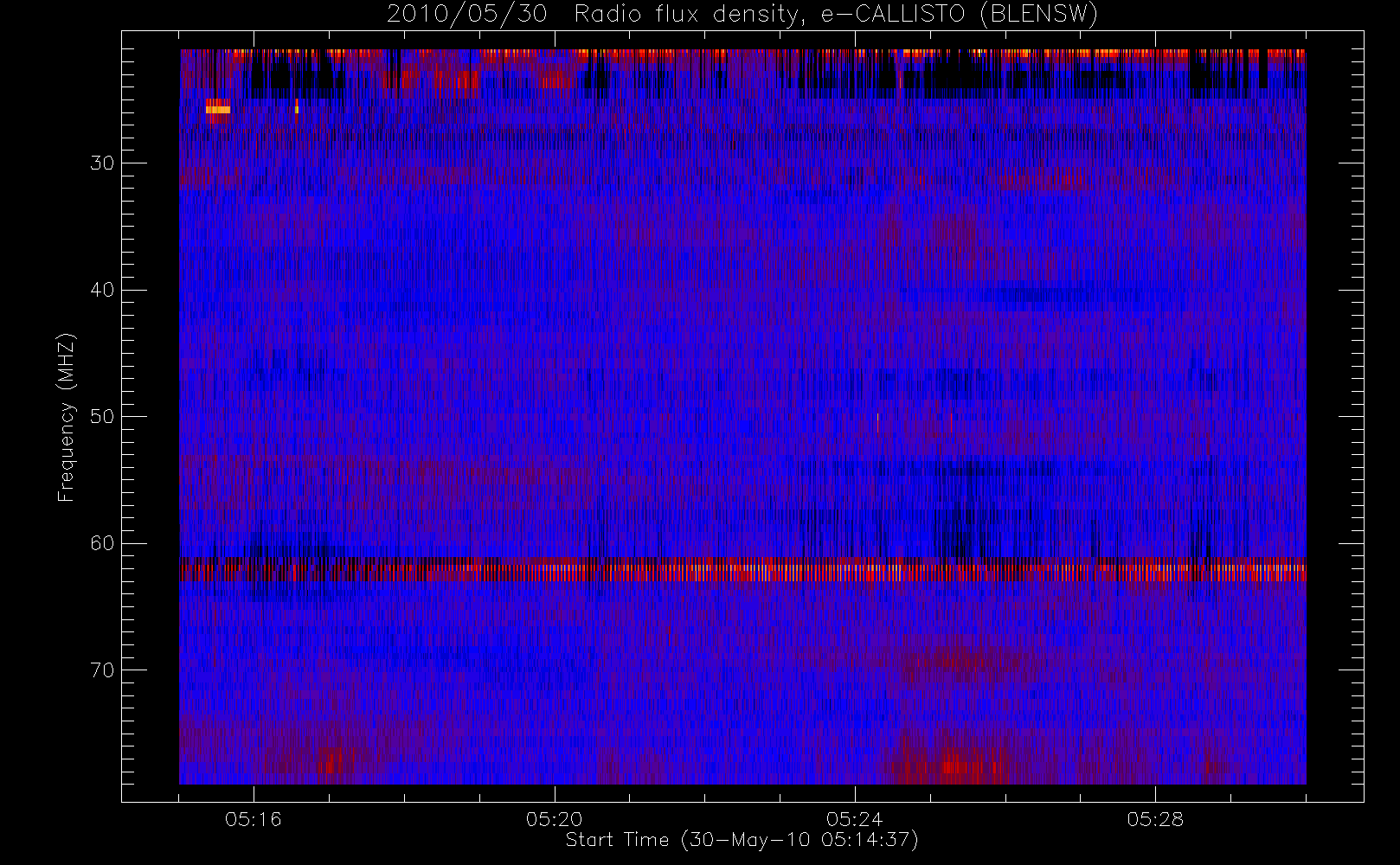Click the frequency tick label '70'
This screenshot has height=865, width=1400.
[102, 670]
